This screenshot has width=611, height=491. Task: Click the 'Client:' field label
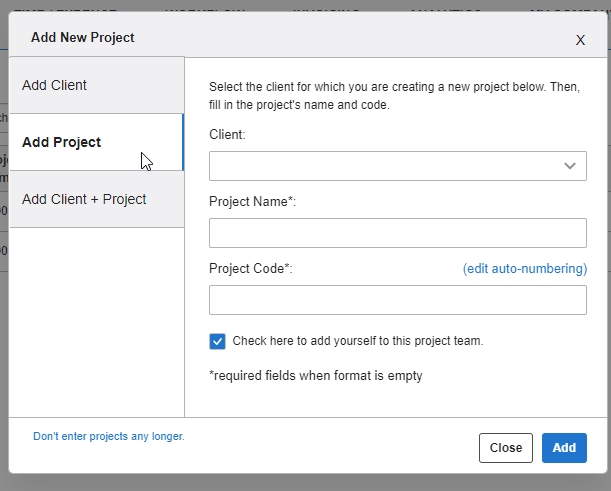[x=227, y=134]
